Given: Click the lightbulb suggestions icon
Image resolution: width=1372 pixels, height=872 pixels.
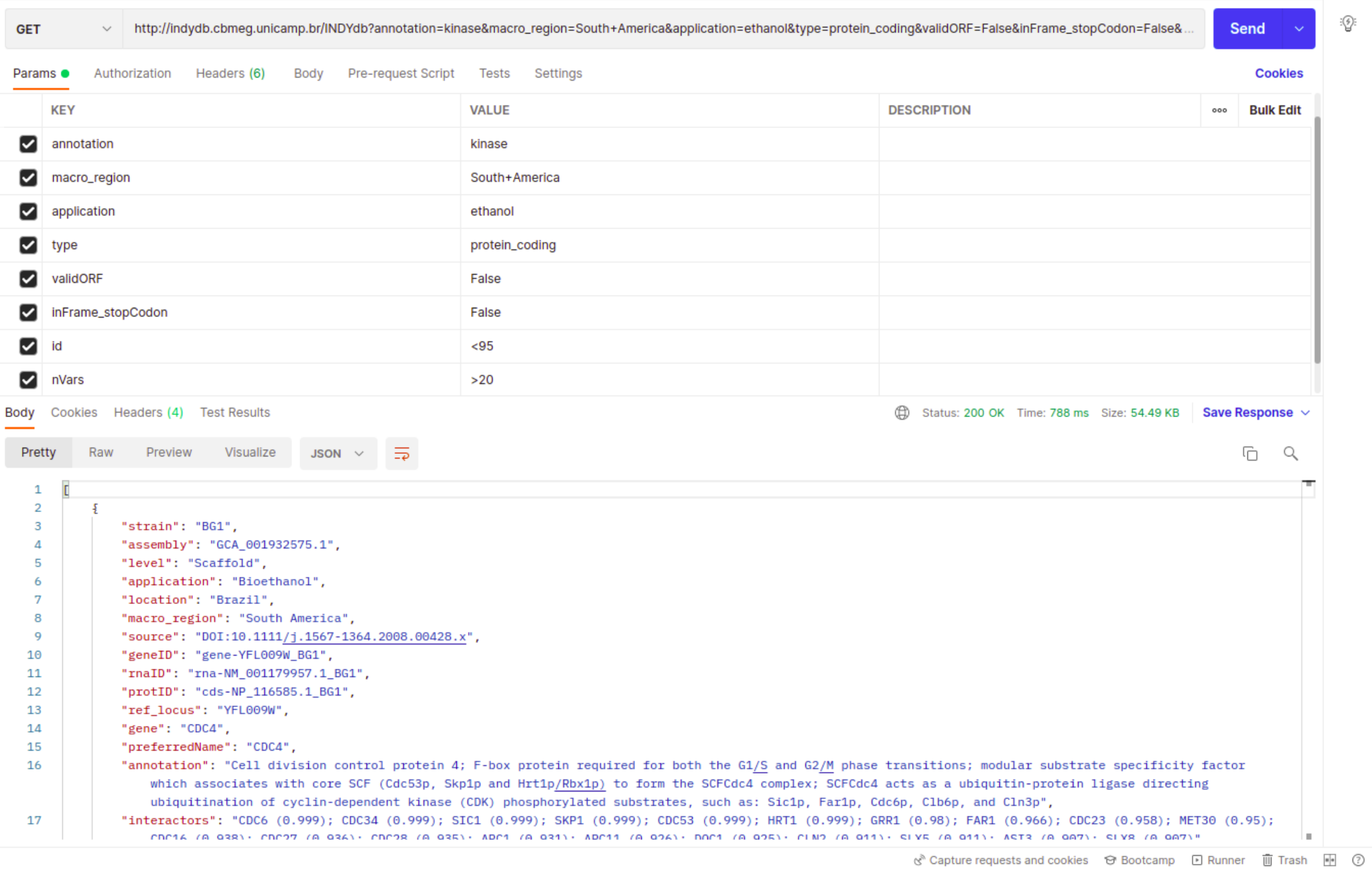Looking at the screenshot, I should pos(1348,25).
